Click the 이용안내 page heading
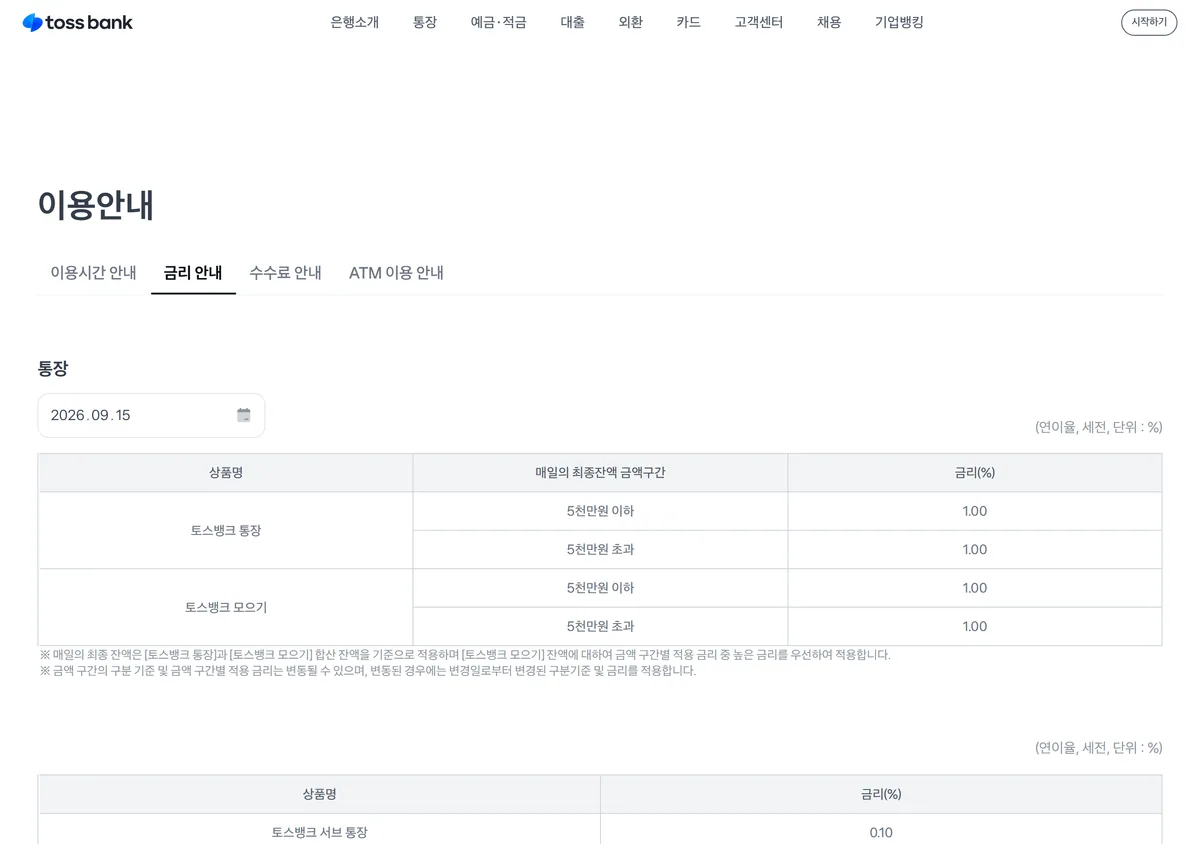Image resolution: width=1200 pixels, height=844 pixels. [96, 204]
